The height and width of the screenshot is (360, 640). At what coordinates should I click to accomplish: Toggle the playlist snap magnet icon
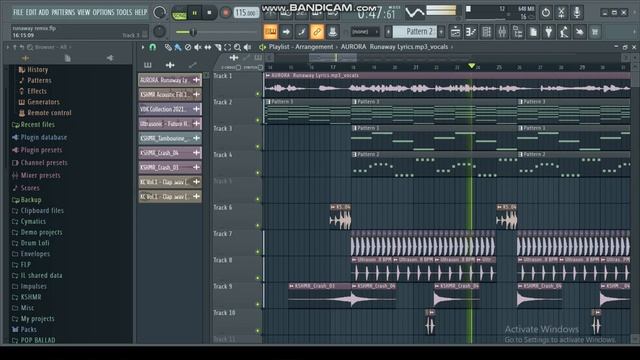pos(153,47)
